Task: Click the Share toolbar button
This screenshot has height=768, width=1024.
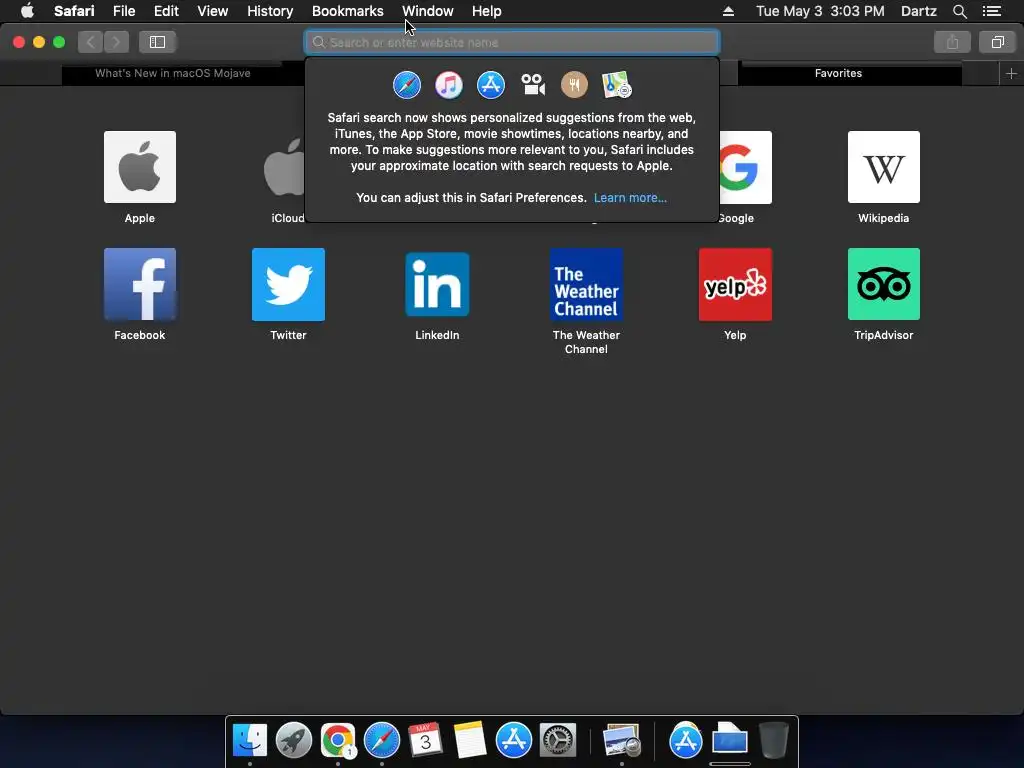Action: [952, 42]
